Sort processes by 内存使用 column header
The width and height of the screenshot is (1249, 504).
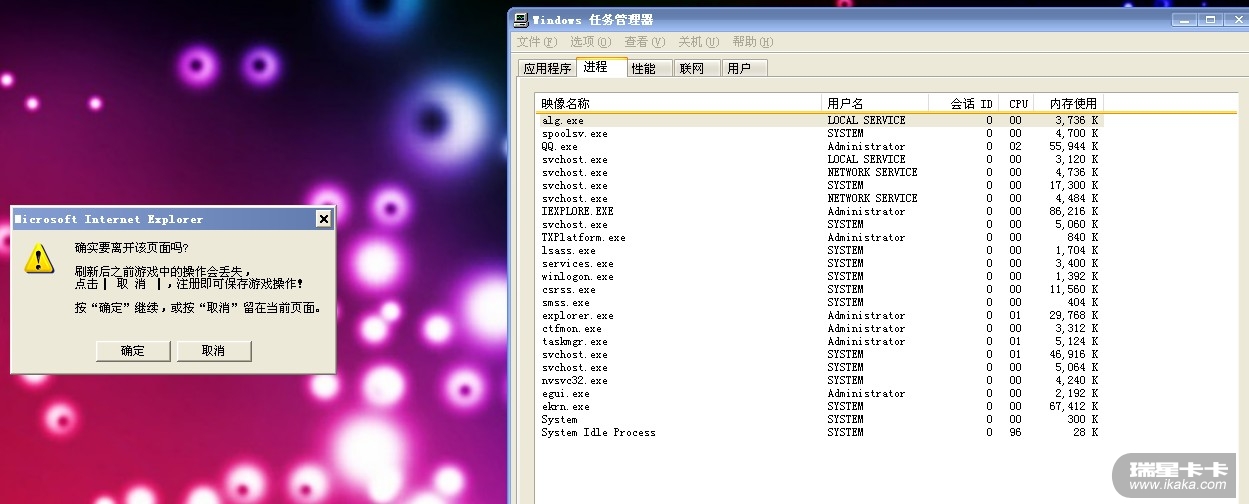tap(1068, 103)
